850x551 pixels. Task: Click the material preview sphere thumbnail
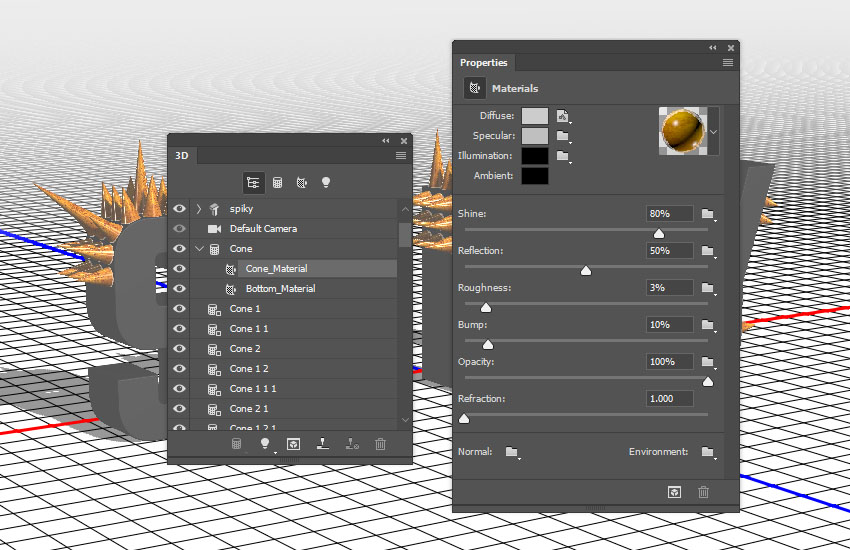click(683, 131)
